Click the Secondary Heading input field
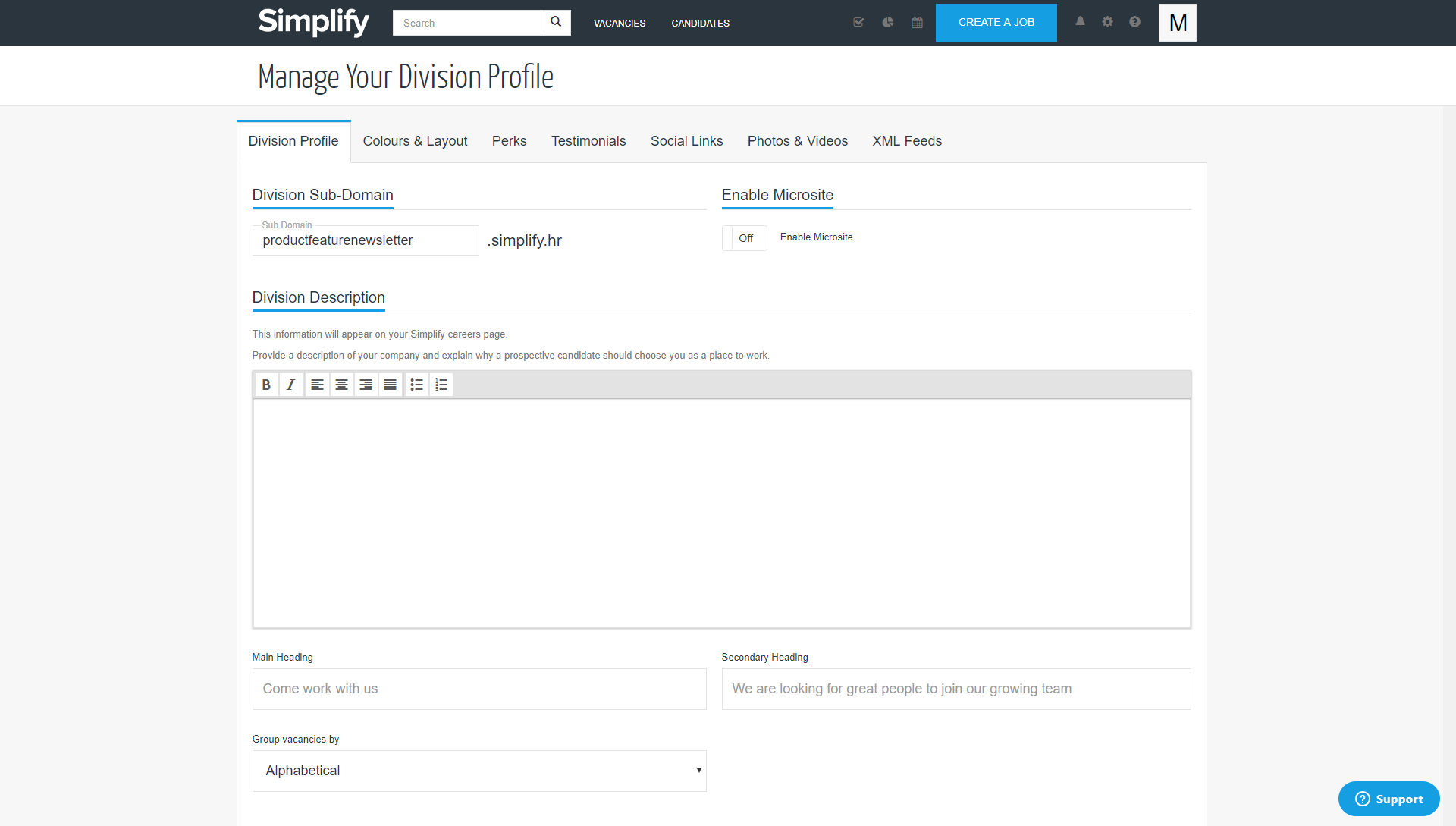 click(x=956, y=689)
